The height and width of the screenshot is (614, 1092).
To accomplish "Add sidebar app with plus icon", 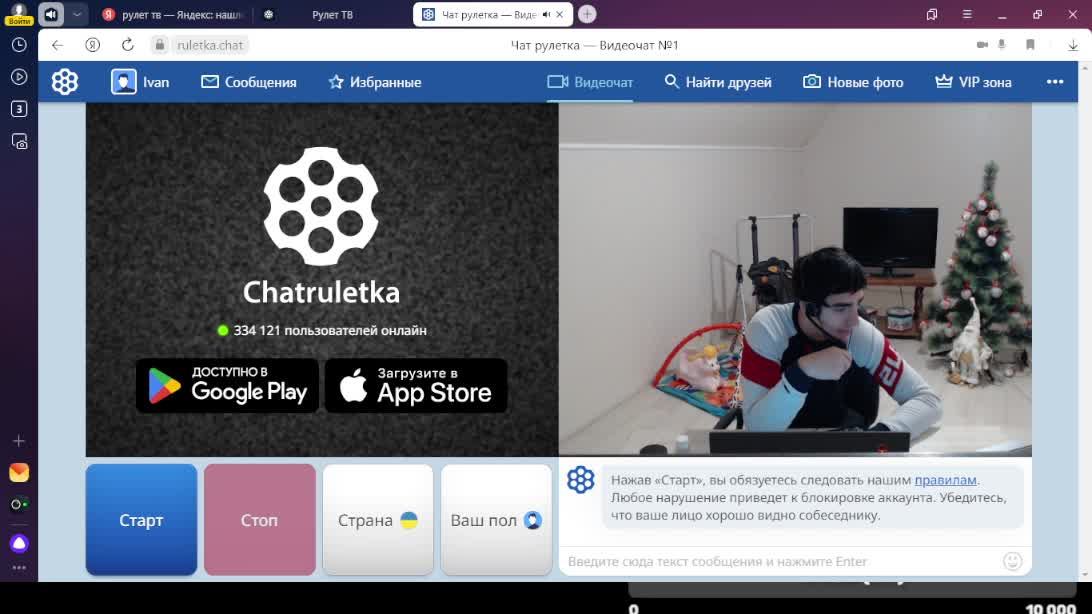I will (x=19, y=441).
